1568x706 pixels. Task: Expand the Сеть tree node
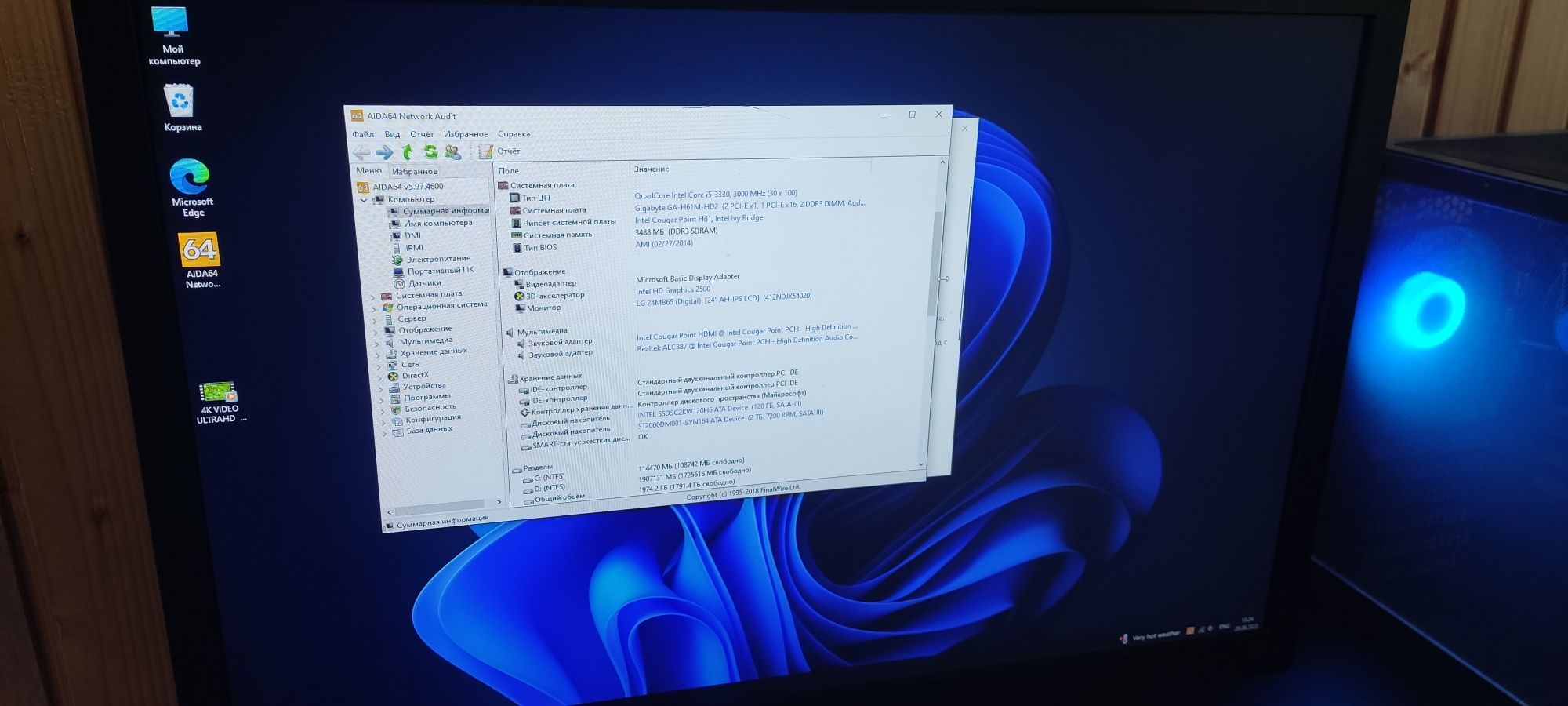pos(380,366)
